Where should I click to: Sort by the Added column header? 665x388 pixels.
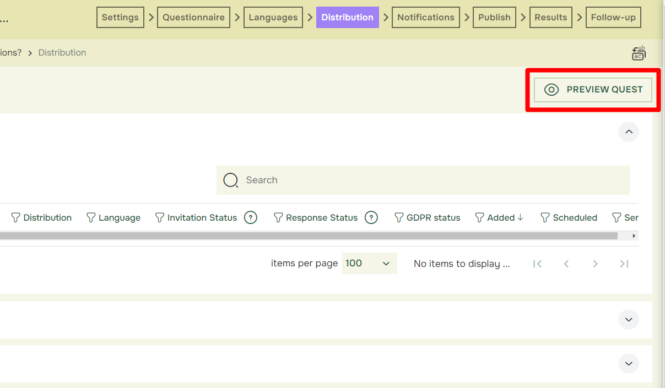pos(505,218)
